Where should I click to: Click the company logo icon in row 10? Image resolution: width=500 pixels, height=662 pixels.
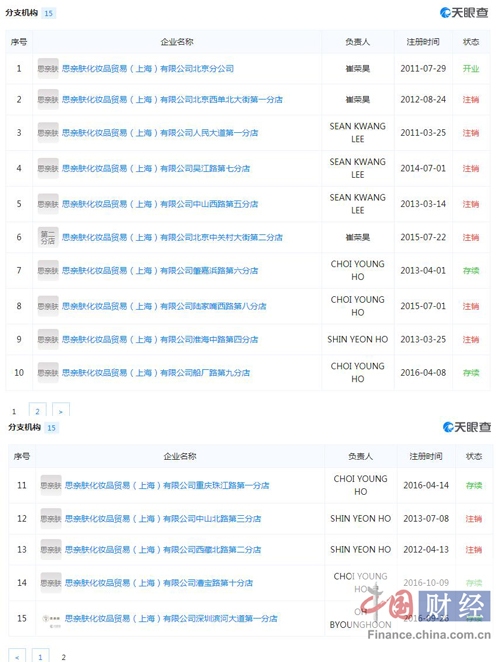48,372
